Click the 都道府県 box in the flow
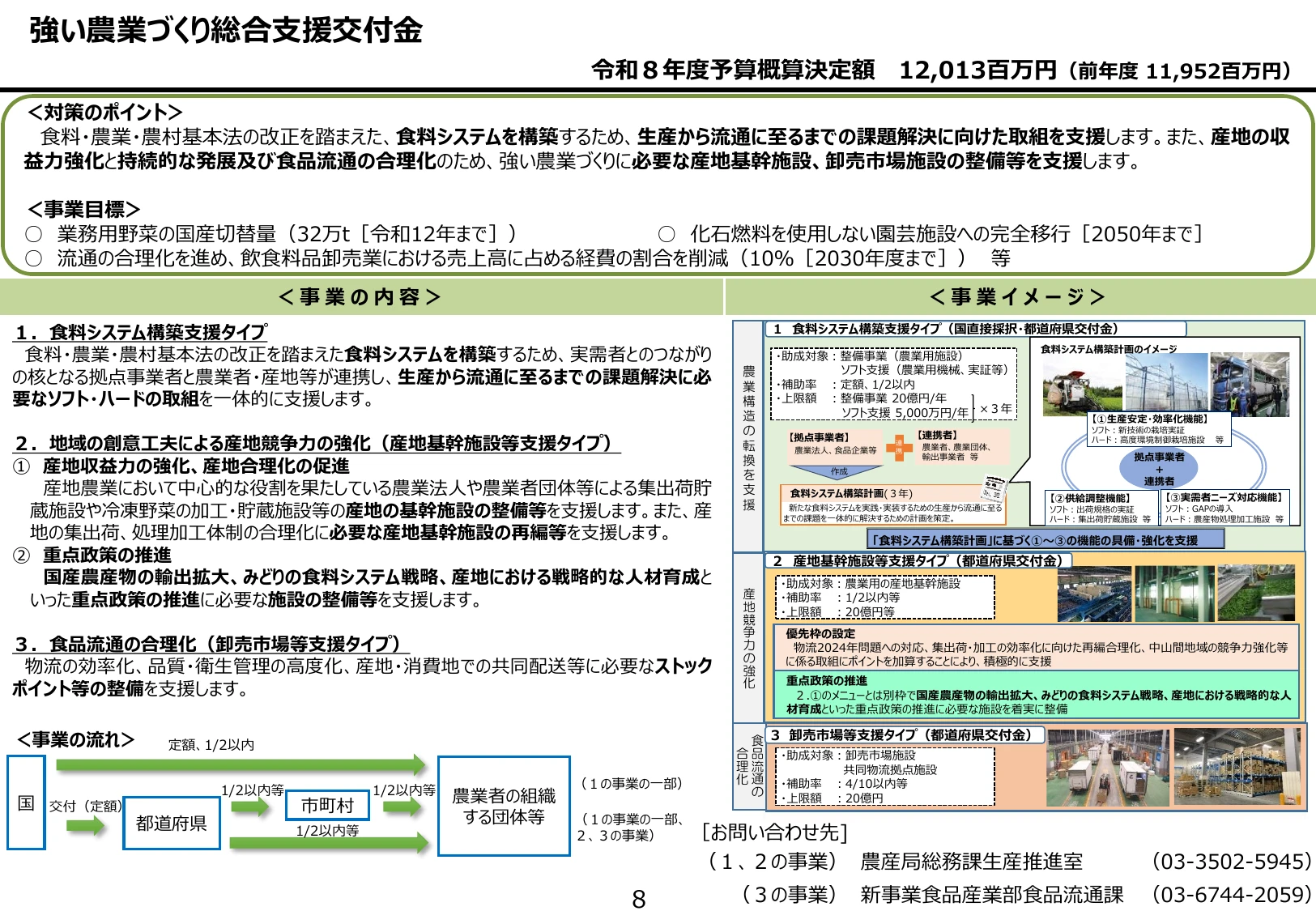Viewport: 1316px width, 911px height. [172, 823]
